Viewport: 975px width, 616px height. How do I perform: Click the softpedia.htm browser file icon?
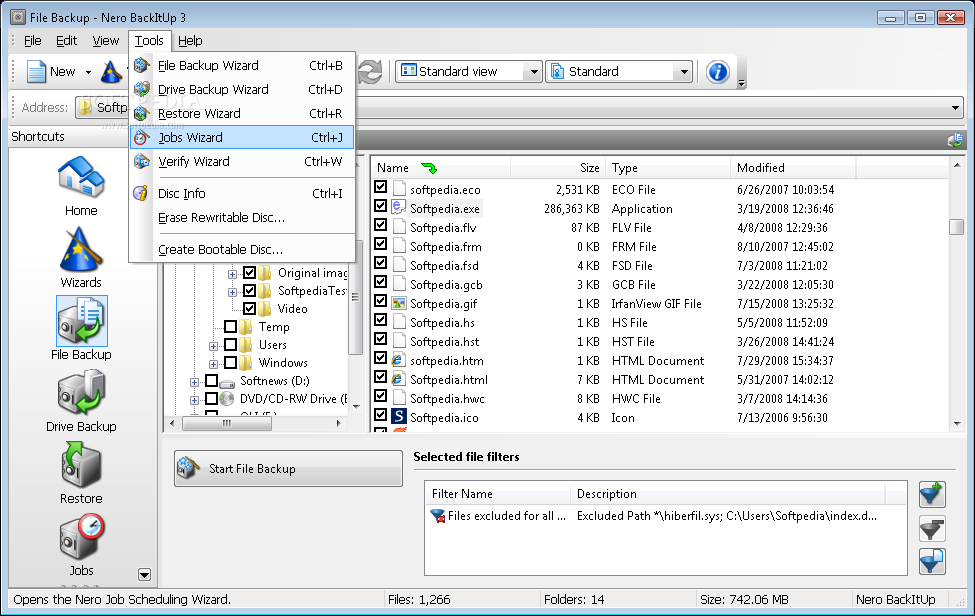(399, 359)
